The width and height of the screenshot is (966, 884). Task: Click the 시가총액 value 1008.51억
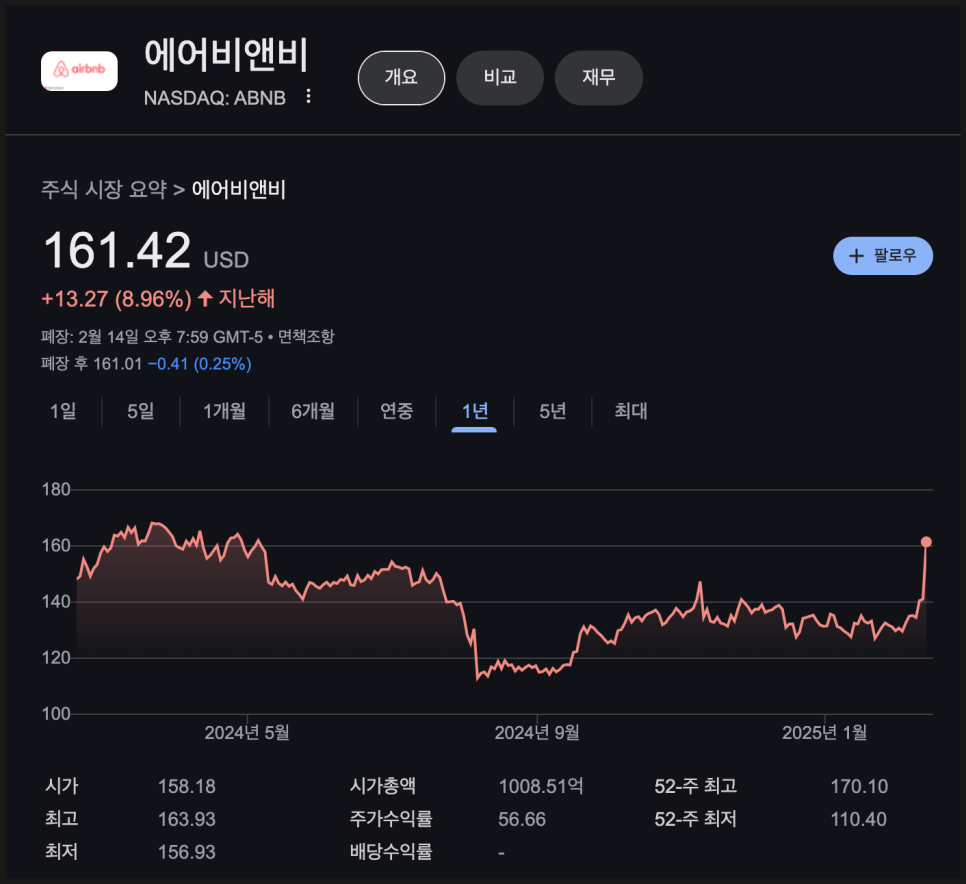541,787
